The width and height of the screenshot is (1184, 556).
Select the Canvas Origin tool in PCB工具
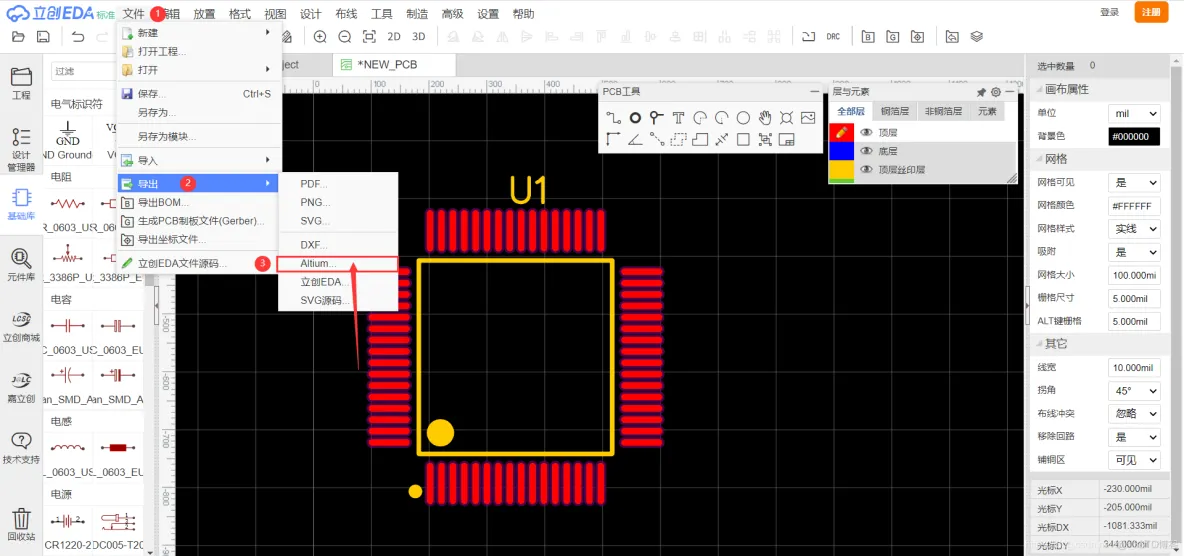coord(613,139)
